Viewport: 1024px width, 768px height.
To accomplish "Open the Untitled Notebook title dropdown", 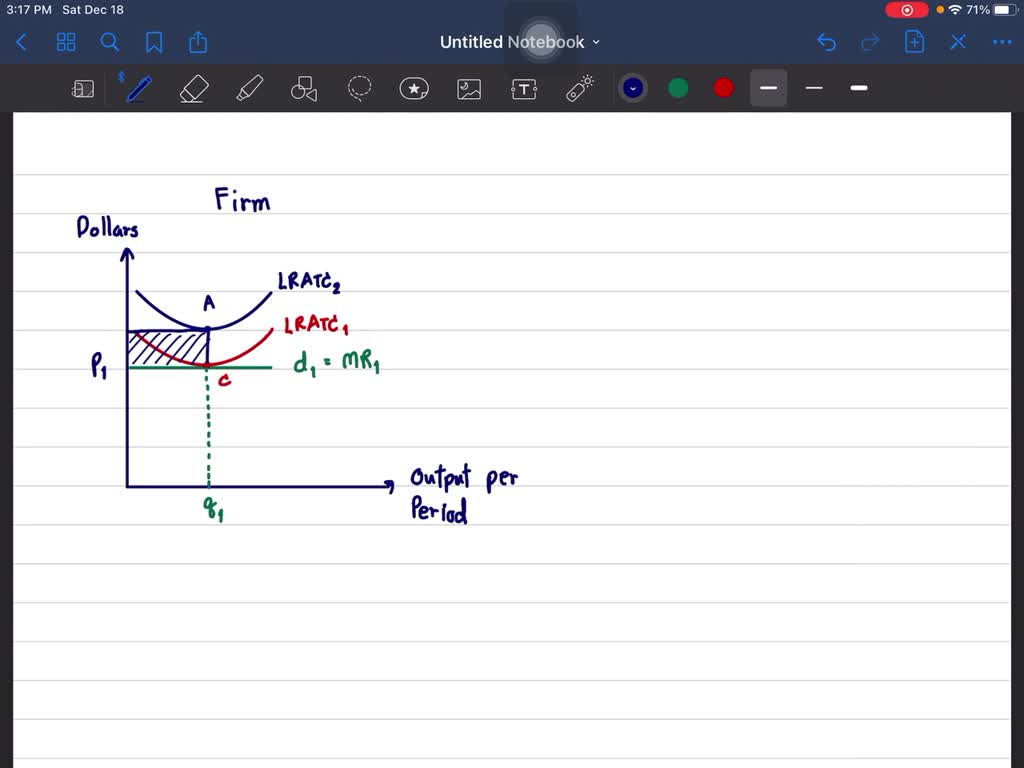I will coord(596,42).
